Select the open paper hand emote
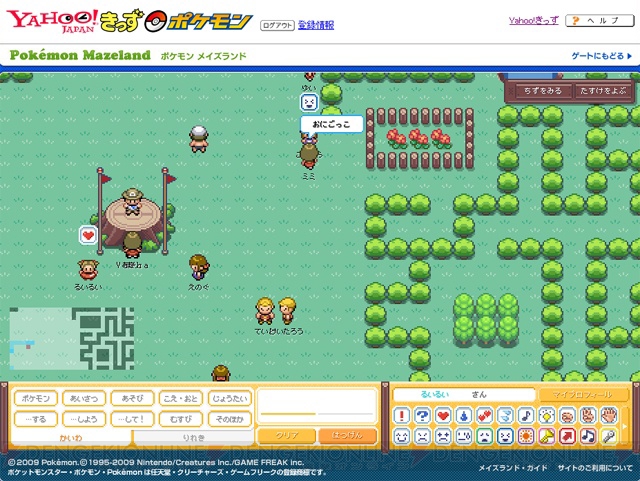640x481 pixels. 609,416
